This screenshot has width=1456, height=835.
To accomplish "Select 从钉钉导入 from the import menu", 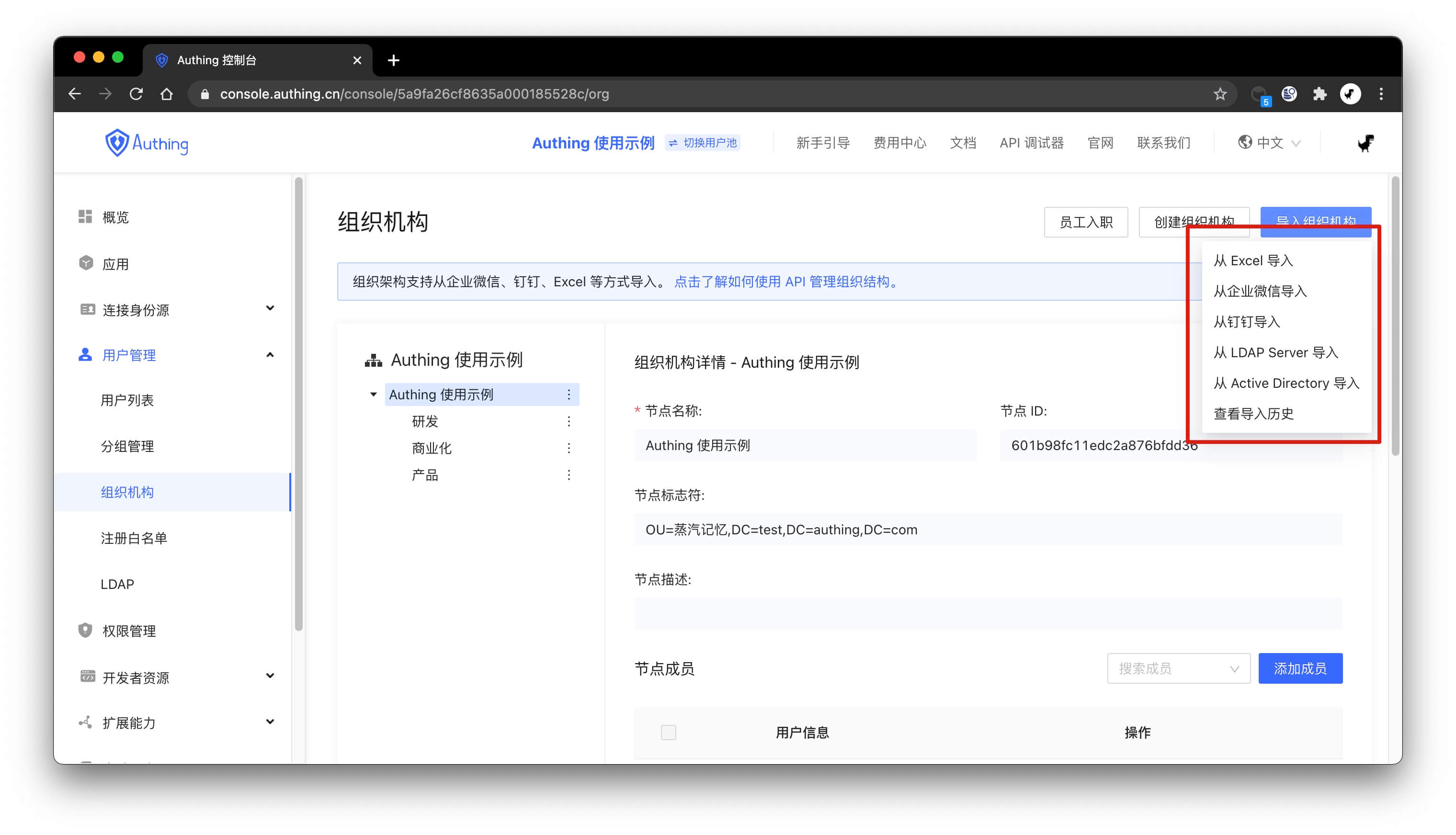I will (1246, 322).
